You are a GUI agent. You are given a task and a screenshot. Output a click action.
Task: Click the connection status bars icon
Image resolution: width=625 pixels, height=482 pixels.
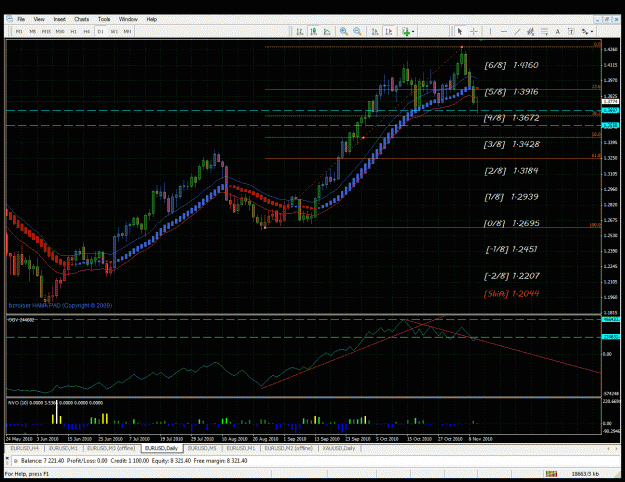[551, 474]
